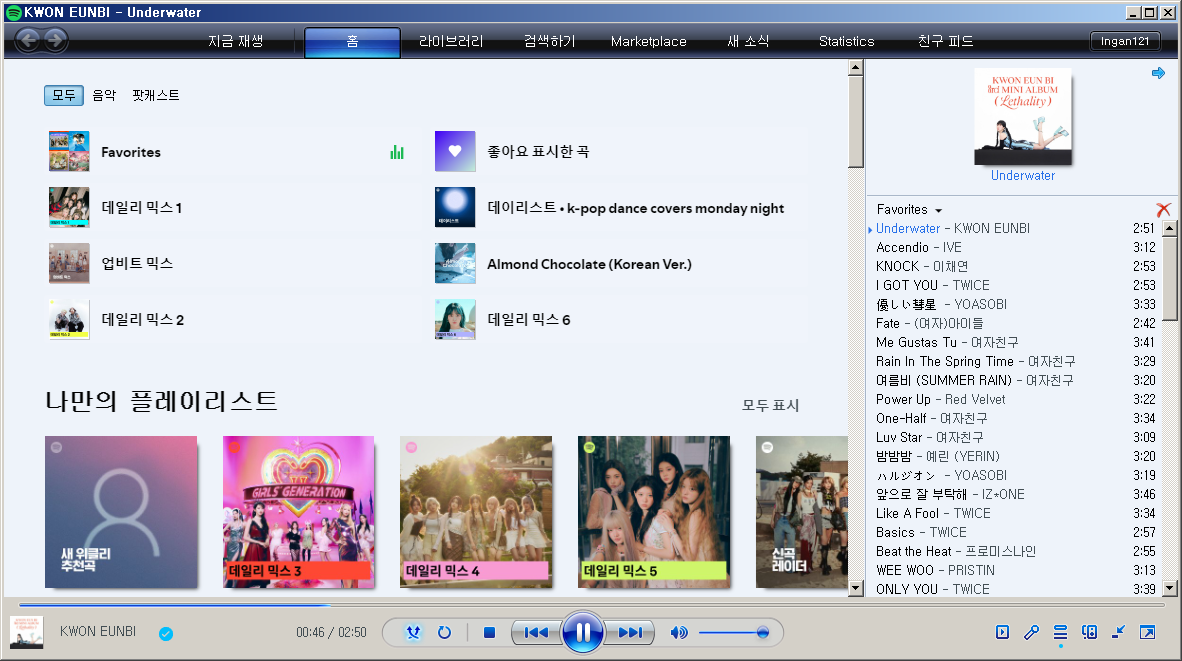This screenshot has width=1182, height=661.
Task: Open the Marketplace tab
Action: pos(648,41)
